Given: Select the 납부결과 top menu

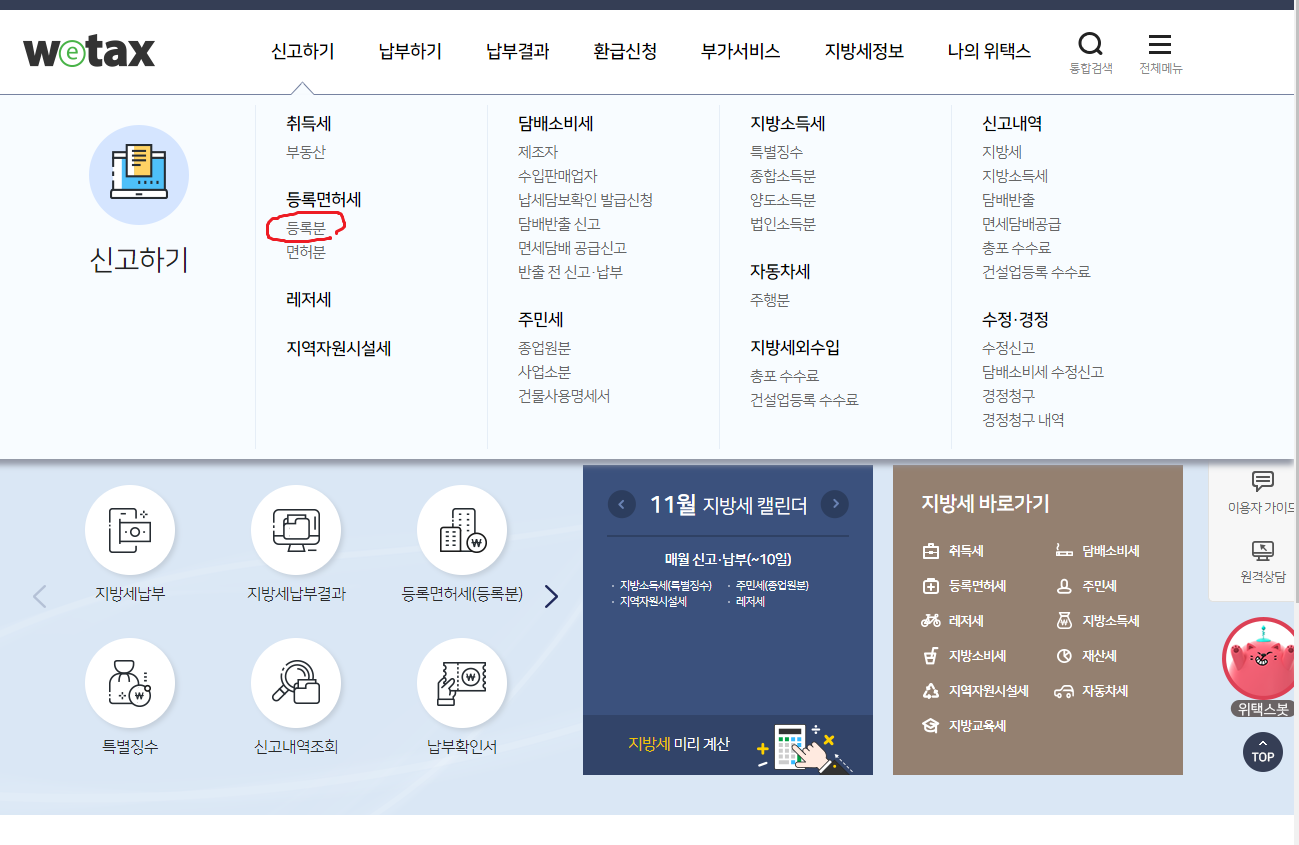Looking at the screenshot, I should 517,51.
